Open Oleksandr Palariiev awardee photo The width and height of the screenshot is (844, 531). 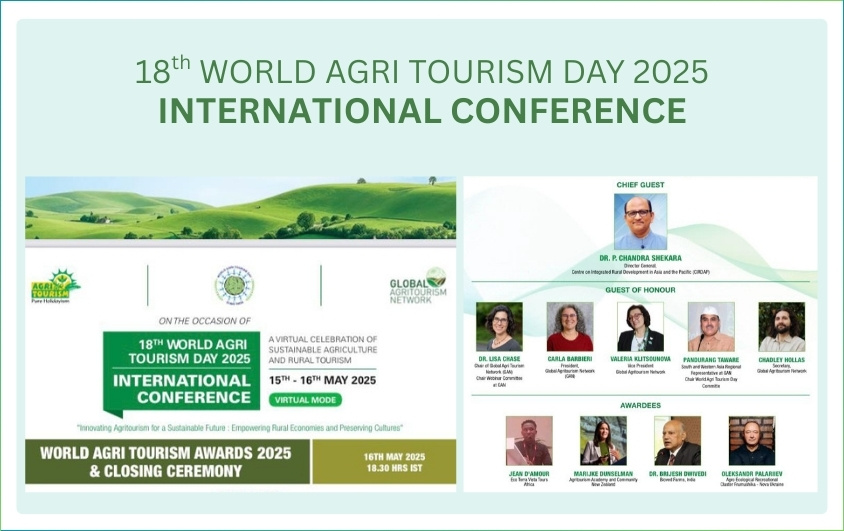point(751,441)
